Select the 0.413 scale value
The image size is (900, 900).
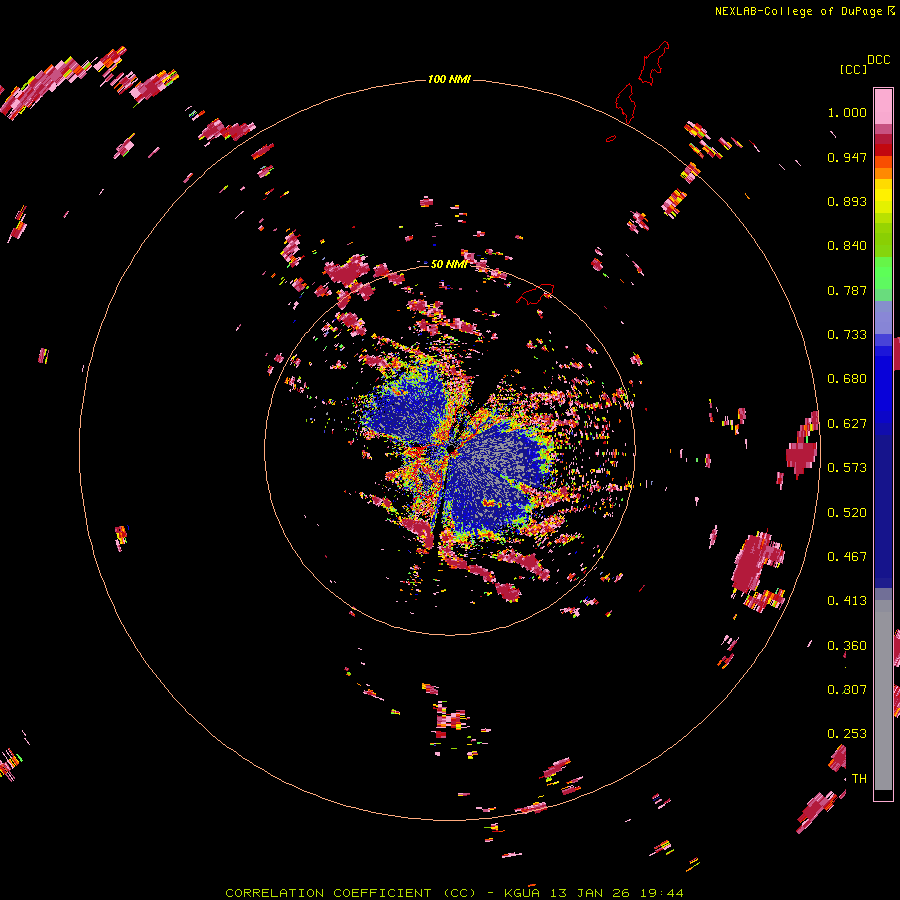point(847,601)
